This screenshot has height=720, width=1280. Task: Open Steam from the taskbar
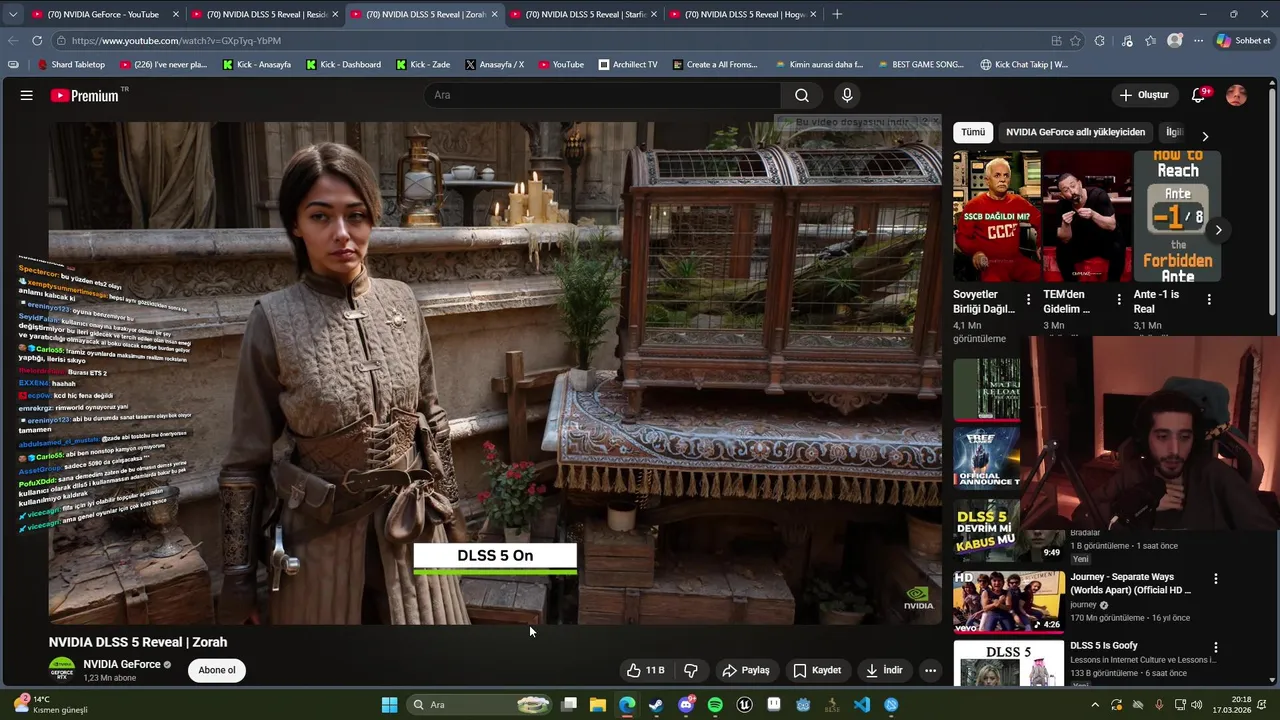click(x=656, y=705)
